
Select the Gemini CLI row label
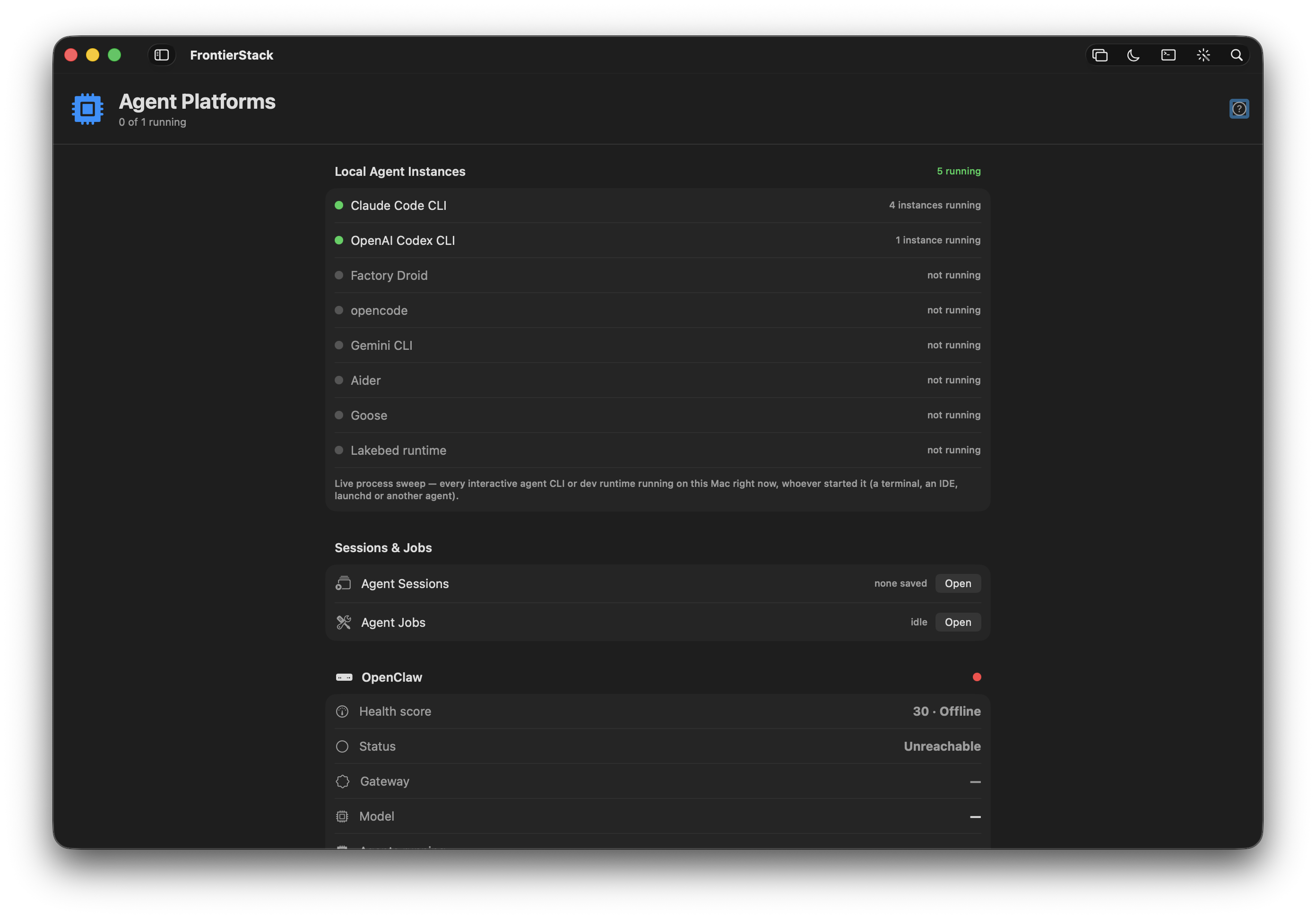(381, 345)
